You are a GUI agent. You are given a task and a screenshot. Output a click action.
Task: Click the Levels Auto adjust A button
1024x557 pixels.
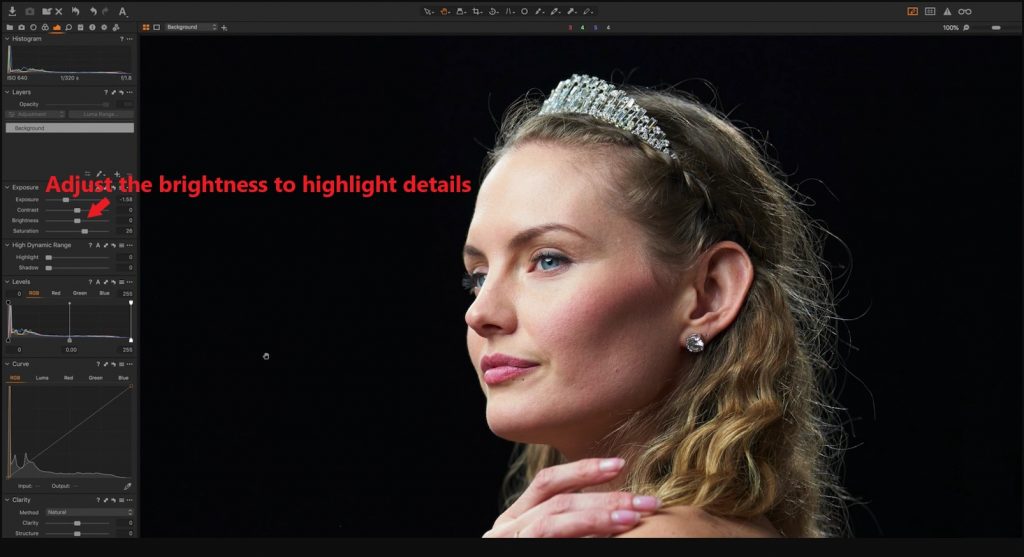98,282
